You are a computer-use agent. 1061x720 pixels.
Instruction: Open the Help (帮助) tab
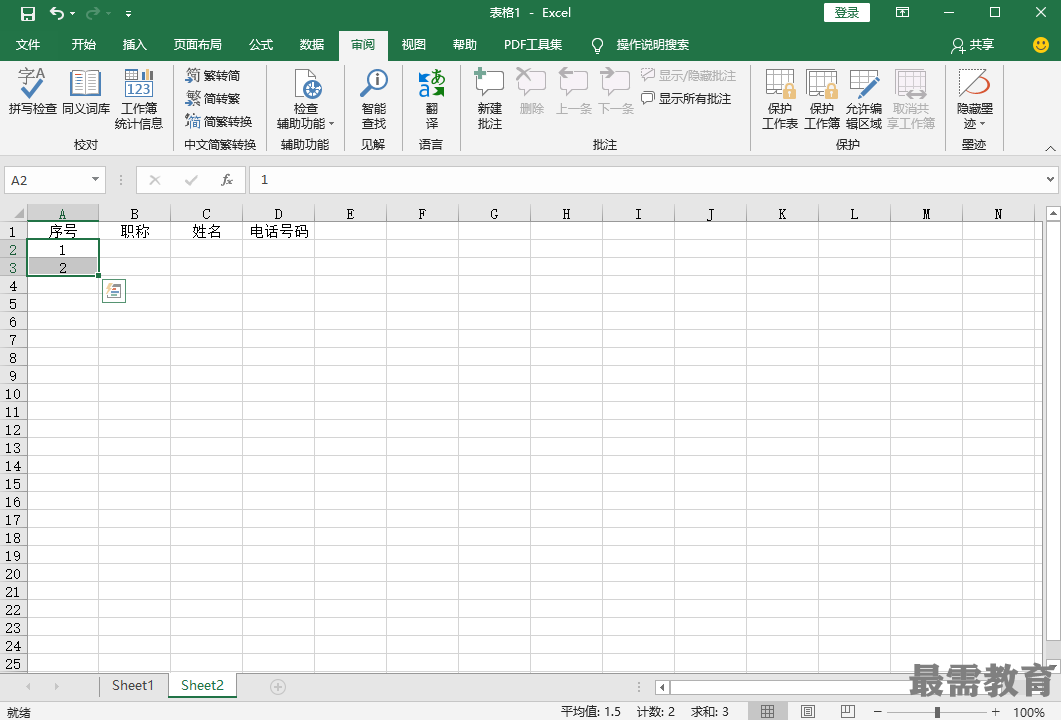coord(464,45)
